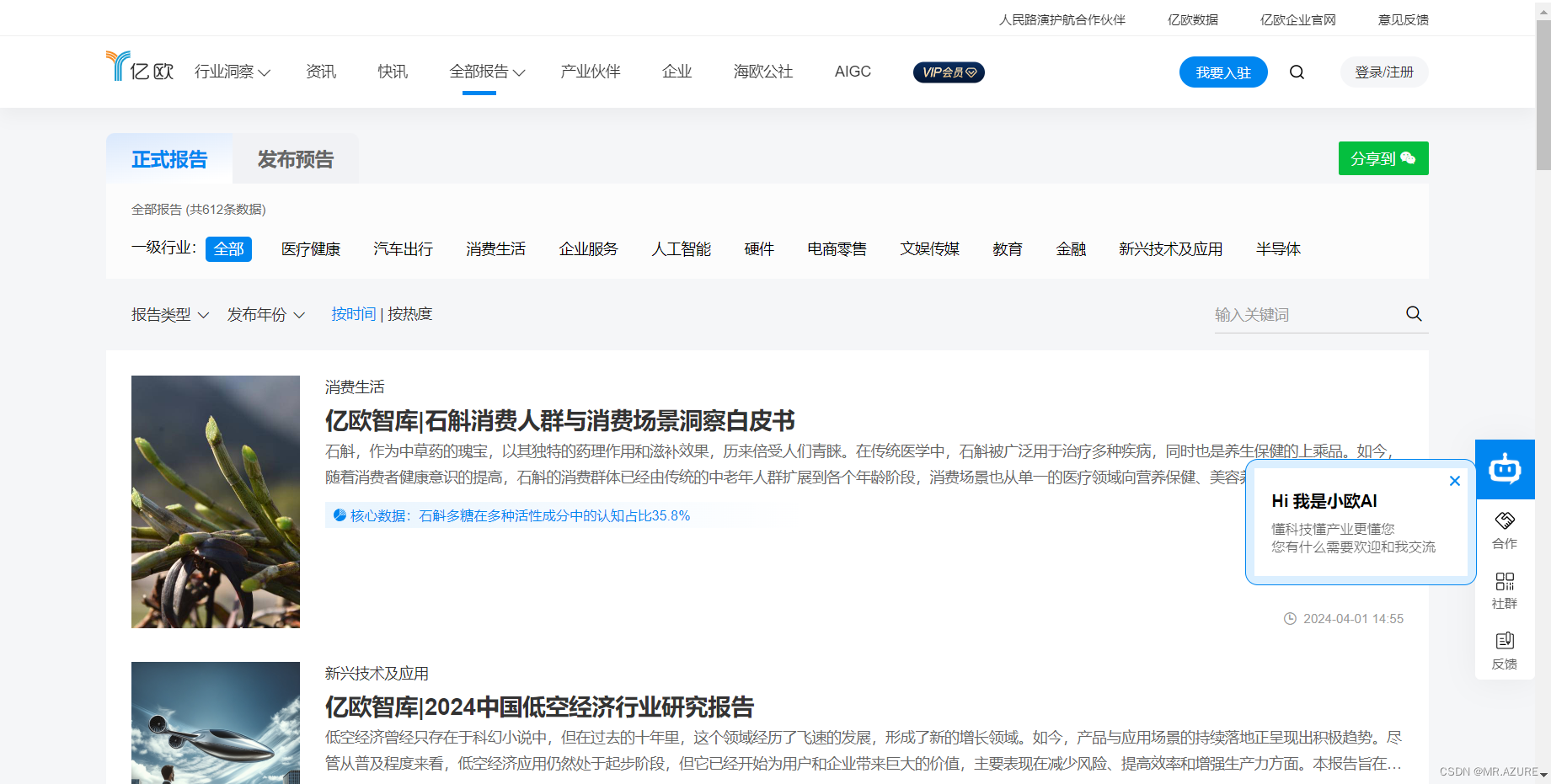Filter by 人工智能 industry
Viewport: 1551px width, 784px height.
pos(682,249)
